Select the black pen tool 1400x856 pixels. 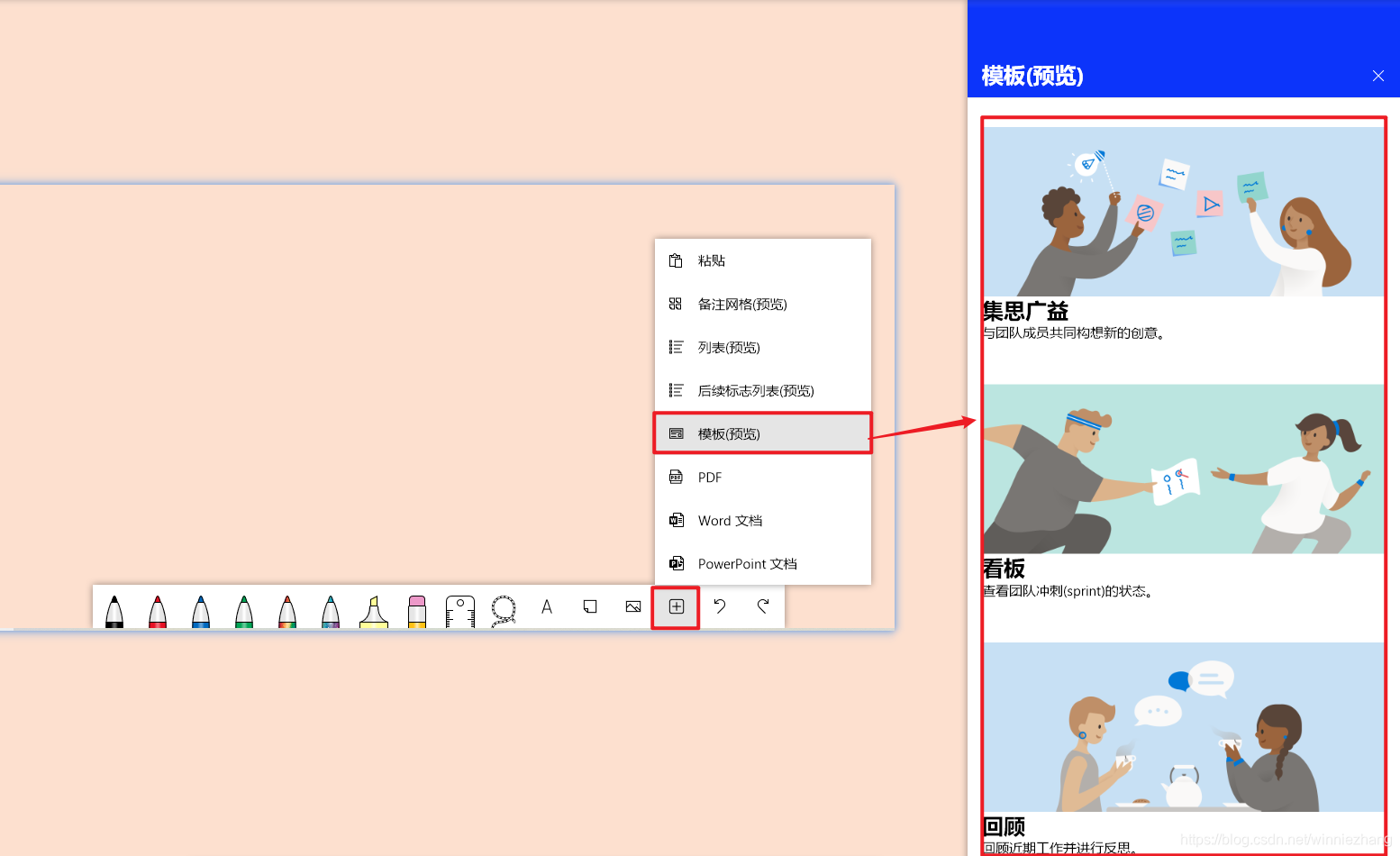click(x=114, y=610)
